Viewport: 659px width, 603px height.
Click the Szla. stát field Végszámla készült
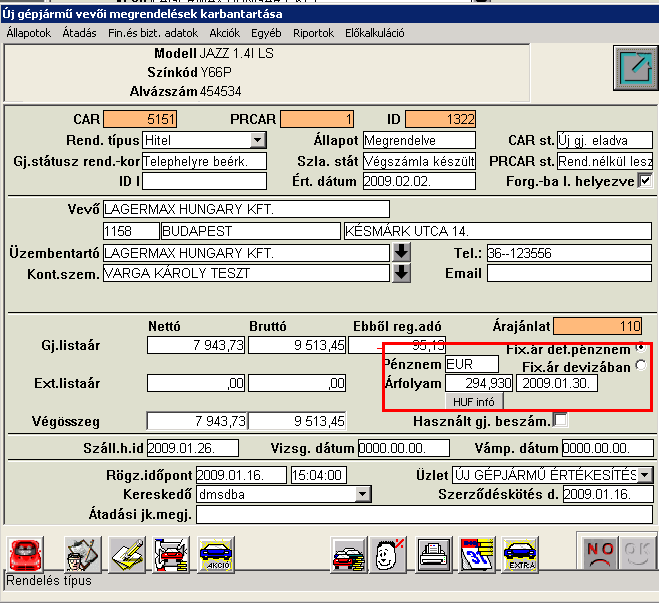tap(419, 161)
